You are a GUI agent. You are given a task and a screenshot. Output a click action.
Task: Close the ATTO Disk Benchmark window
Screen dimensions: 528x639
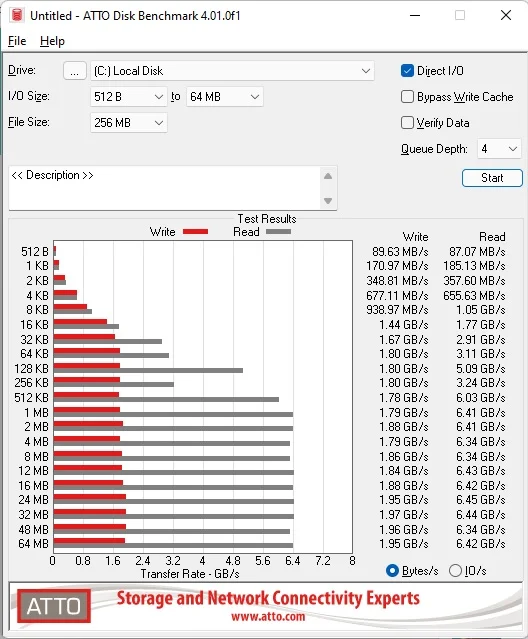click(x=506, y=15)
